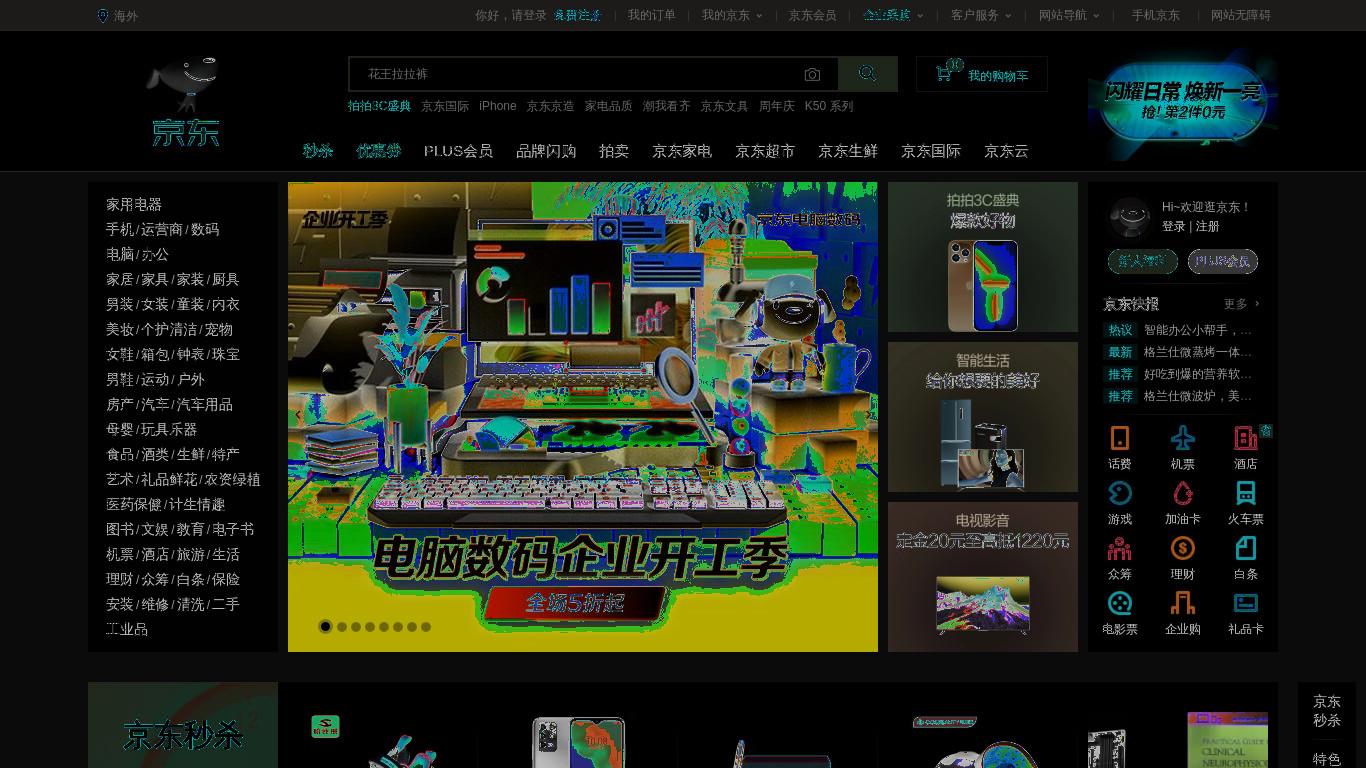Click the shopping cart icon

[x=944, y=74]
